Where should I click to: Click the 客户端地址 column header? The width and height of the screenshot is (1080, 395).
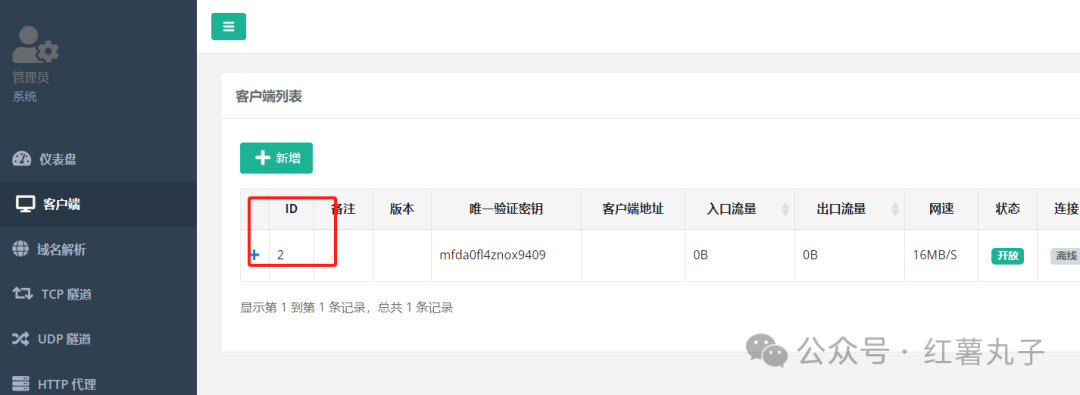(633, 209)
